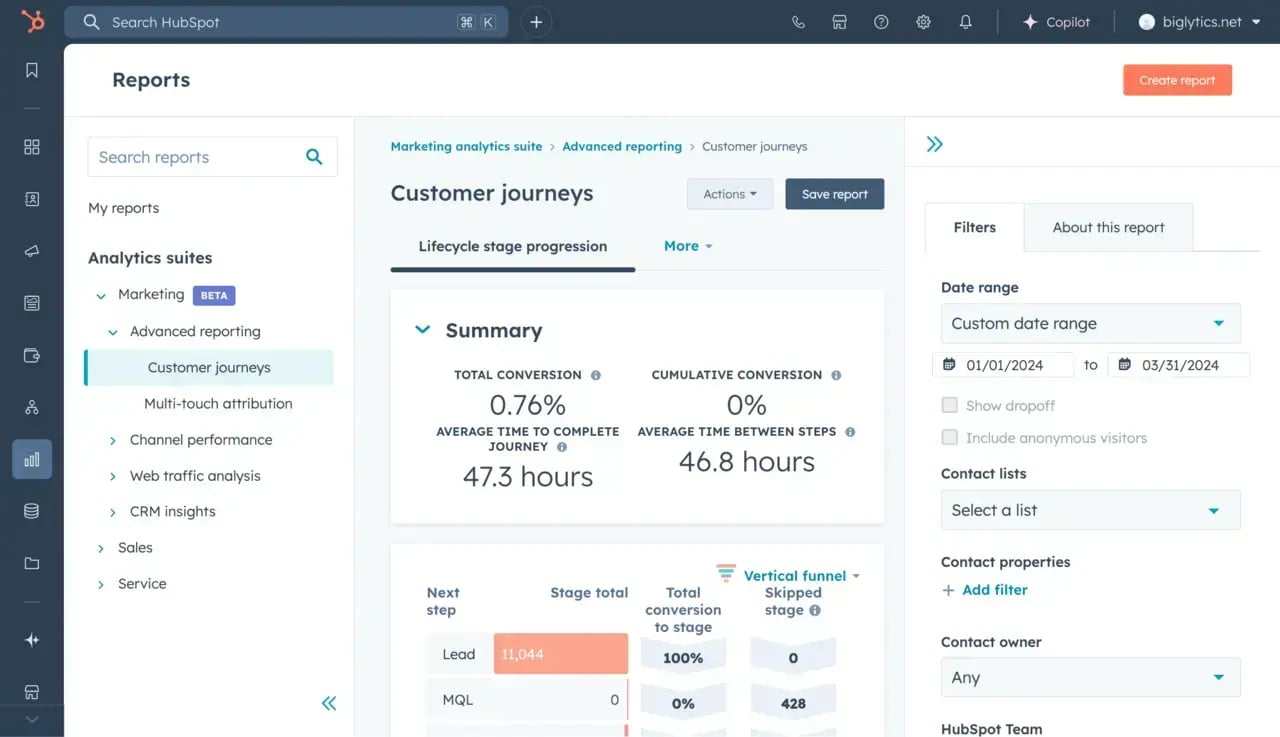The width and height of the screenshot is (1280, 737).
Task: Open the More tabs dropdown
Action: 688,246
